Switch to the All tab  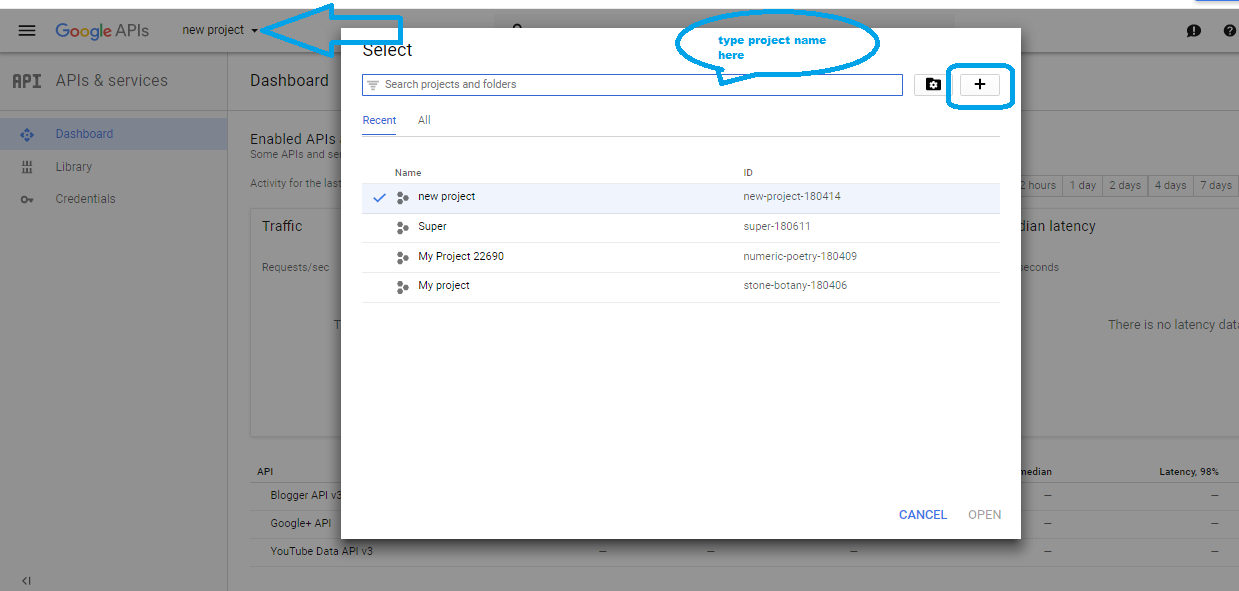tap(424, 120)
